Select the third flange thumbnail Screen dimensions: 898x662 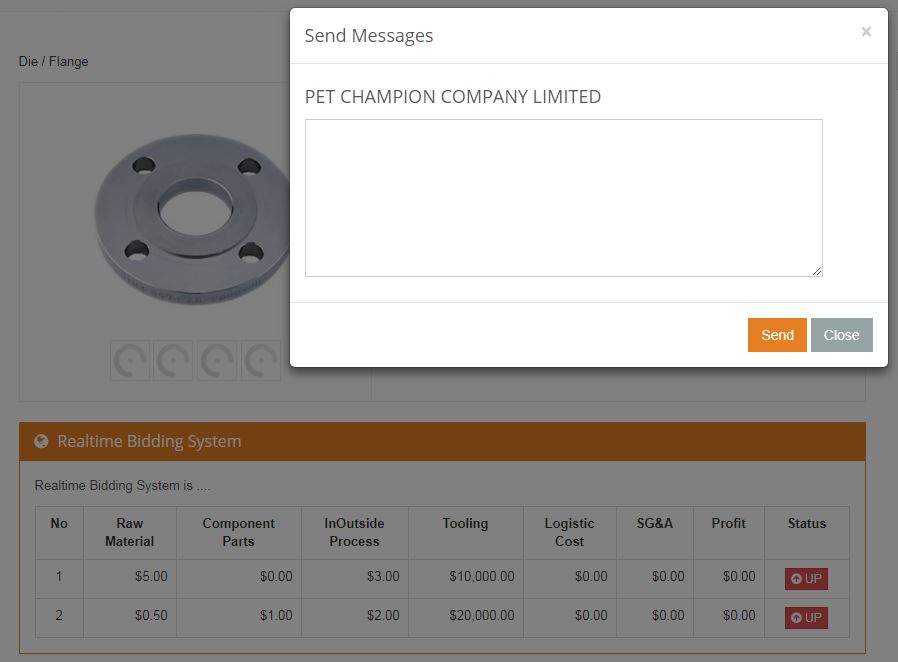coord(217,361)
